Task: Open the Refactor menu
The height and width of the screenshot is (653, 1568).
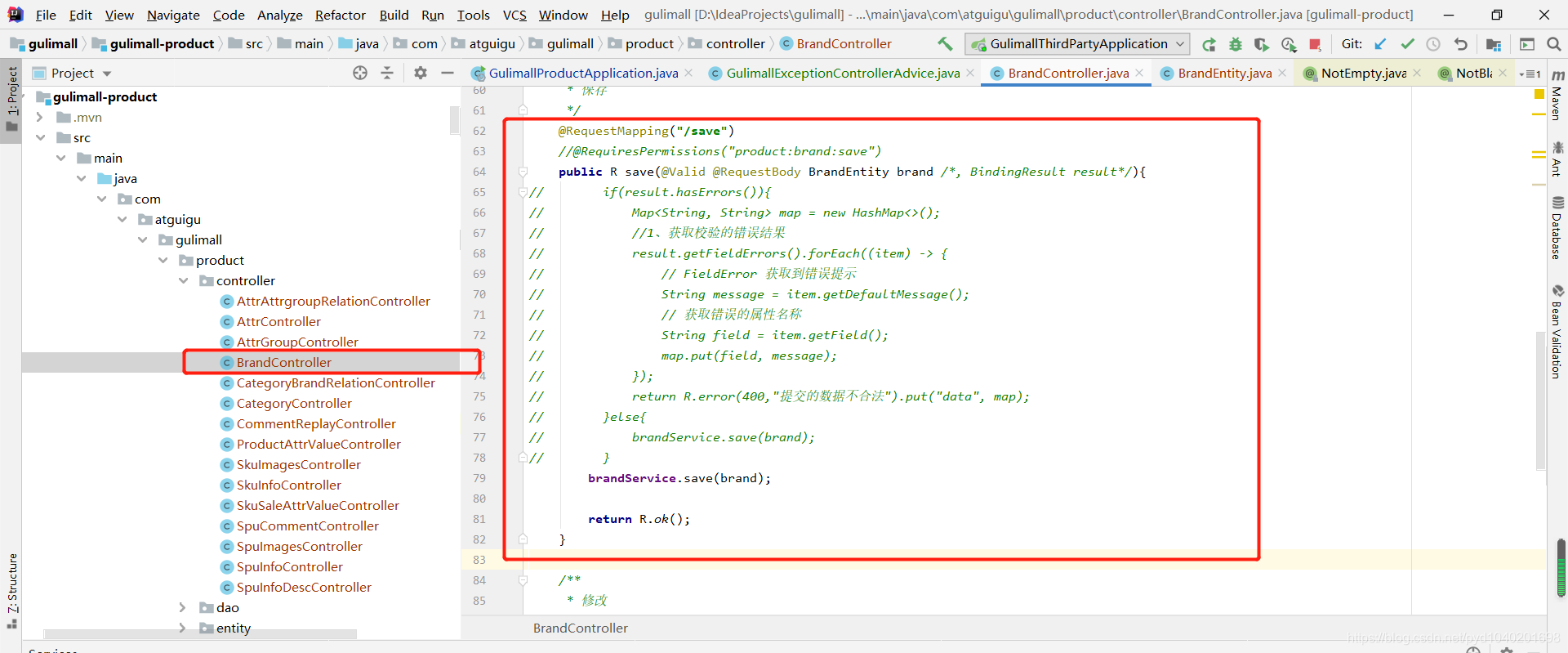Action: point(341,15)
